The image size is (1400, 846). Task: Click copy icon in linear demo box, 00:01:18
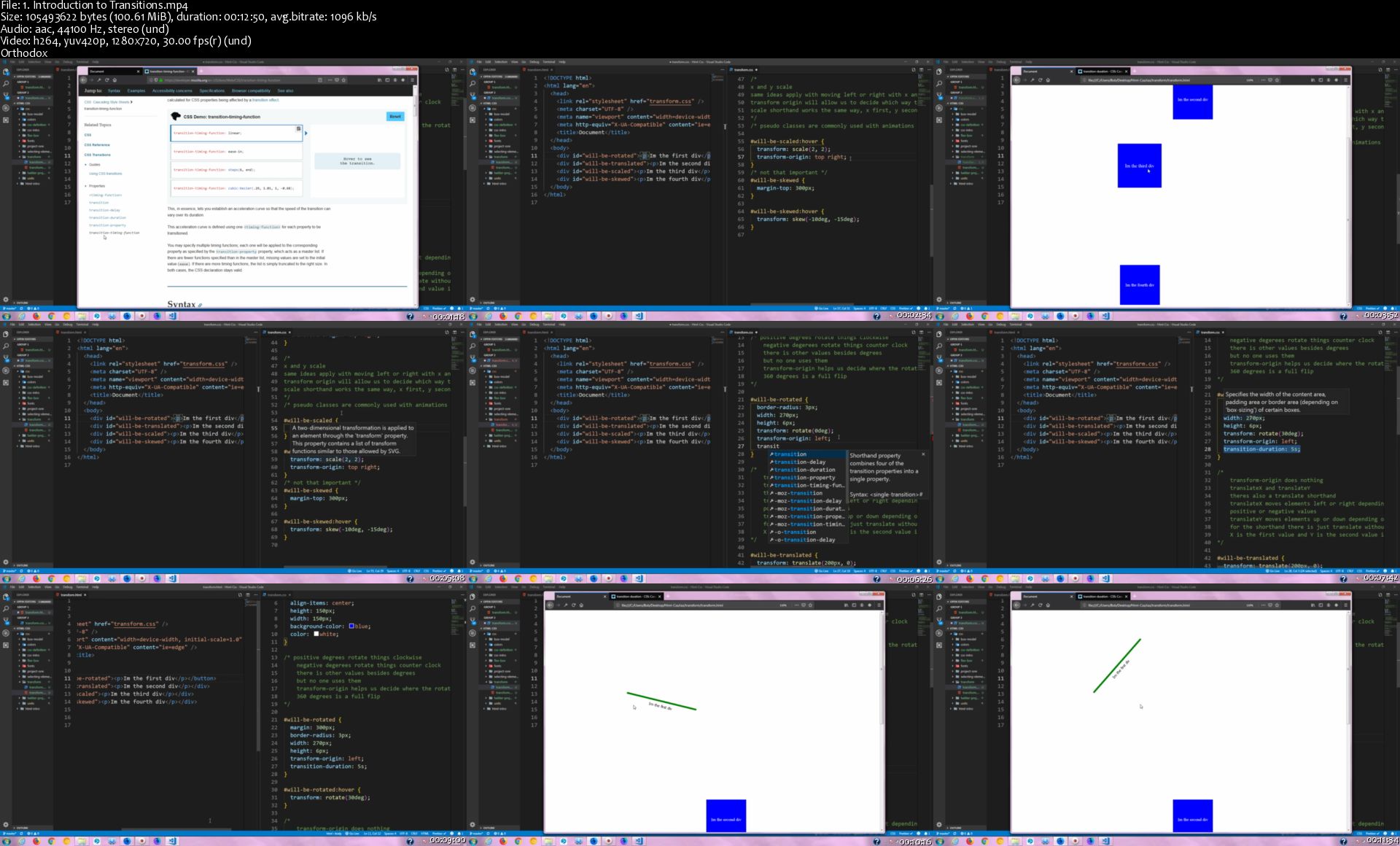click(298, 129)
